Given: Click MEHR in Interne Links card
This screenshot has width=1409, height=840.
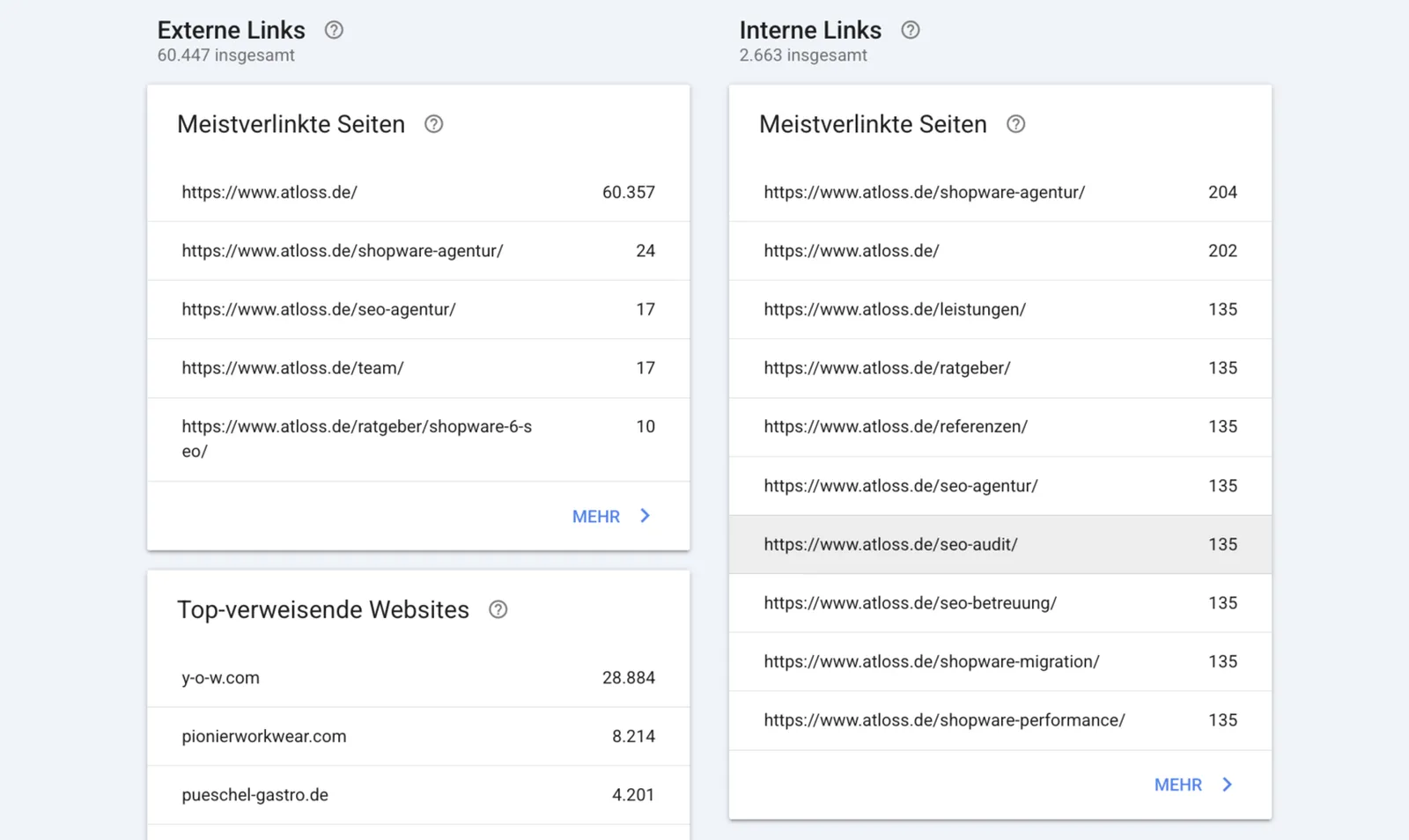Looking at the screenshot, I should click(x=1178, y=785).
